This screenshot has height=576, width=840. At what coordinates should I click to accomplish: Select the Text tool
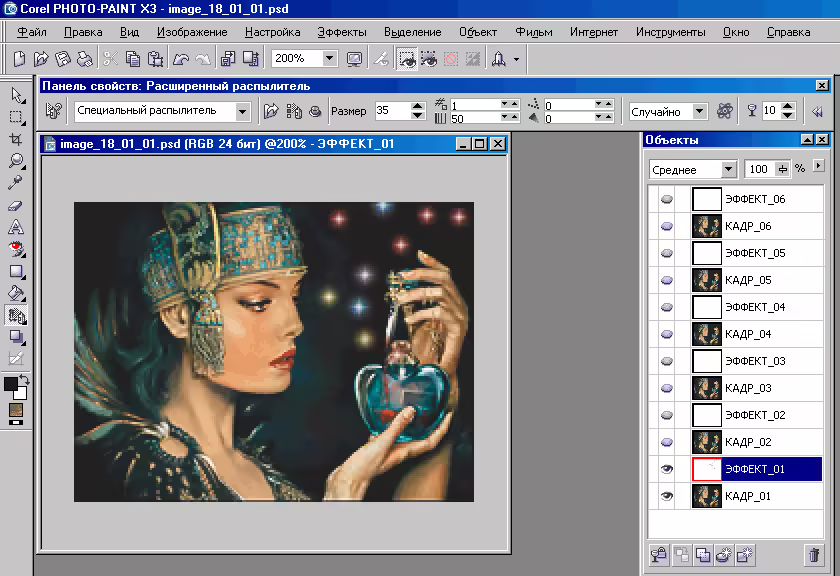16,227
